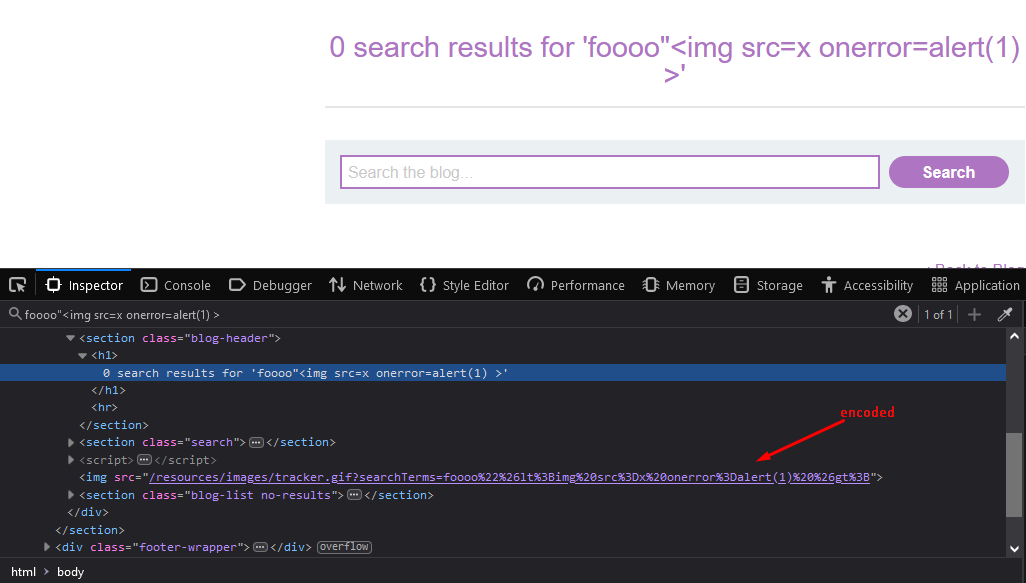Open the Network tab
The height and width of the screenshot is (583, 1026).
click(366, 285)
